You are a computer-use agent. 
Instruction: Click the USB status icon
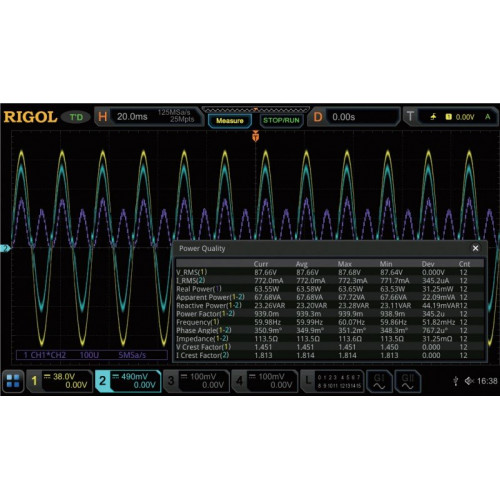[x=456, y=381]
